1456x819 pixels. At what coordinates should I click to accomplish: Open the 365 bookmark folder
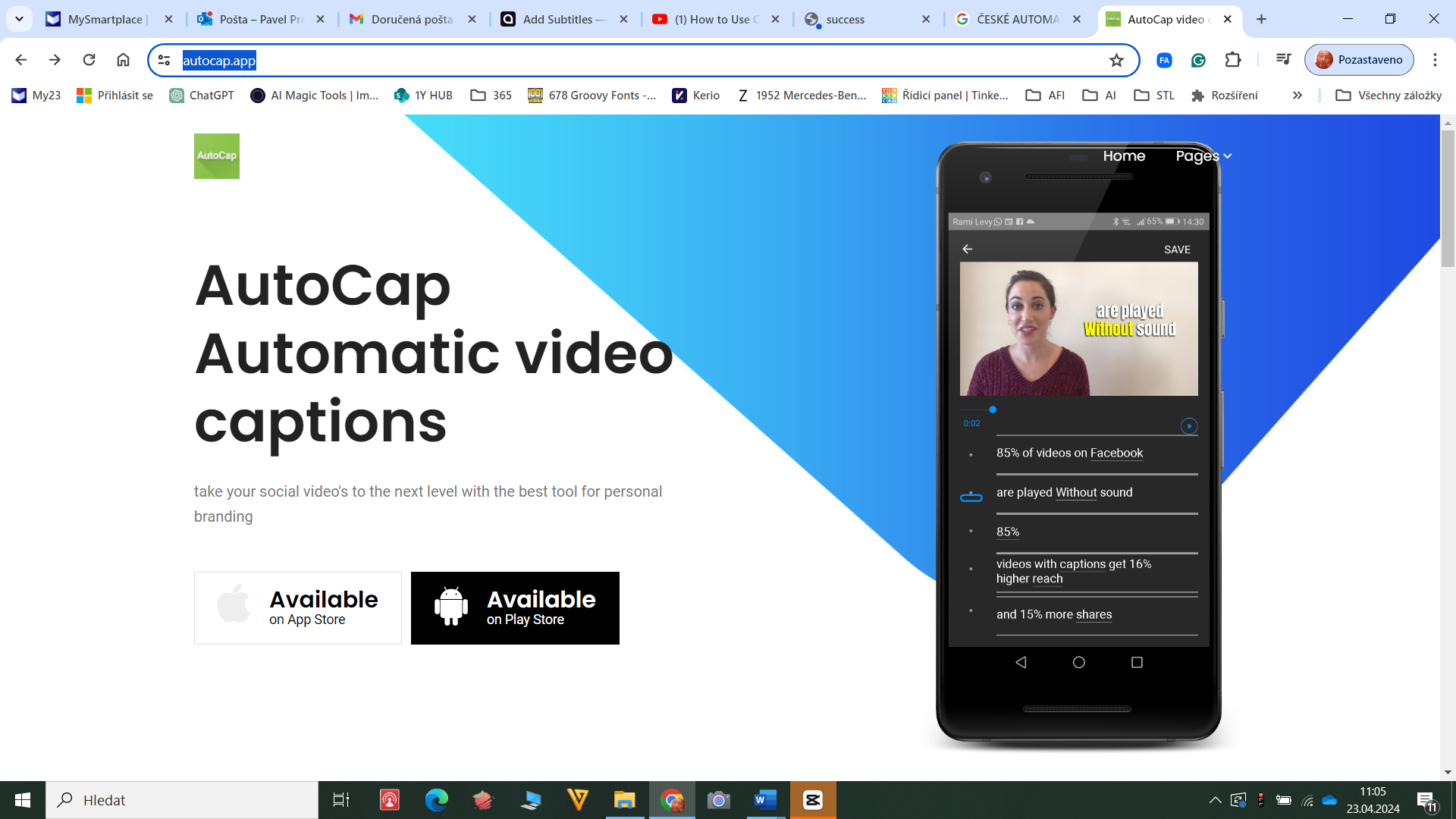tap(491, 95)
